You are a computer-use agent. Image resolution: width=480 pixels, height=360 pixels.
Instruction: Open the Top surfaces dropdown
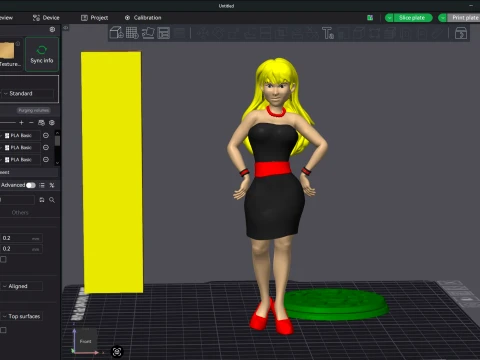tap(21, 316)
